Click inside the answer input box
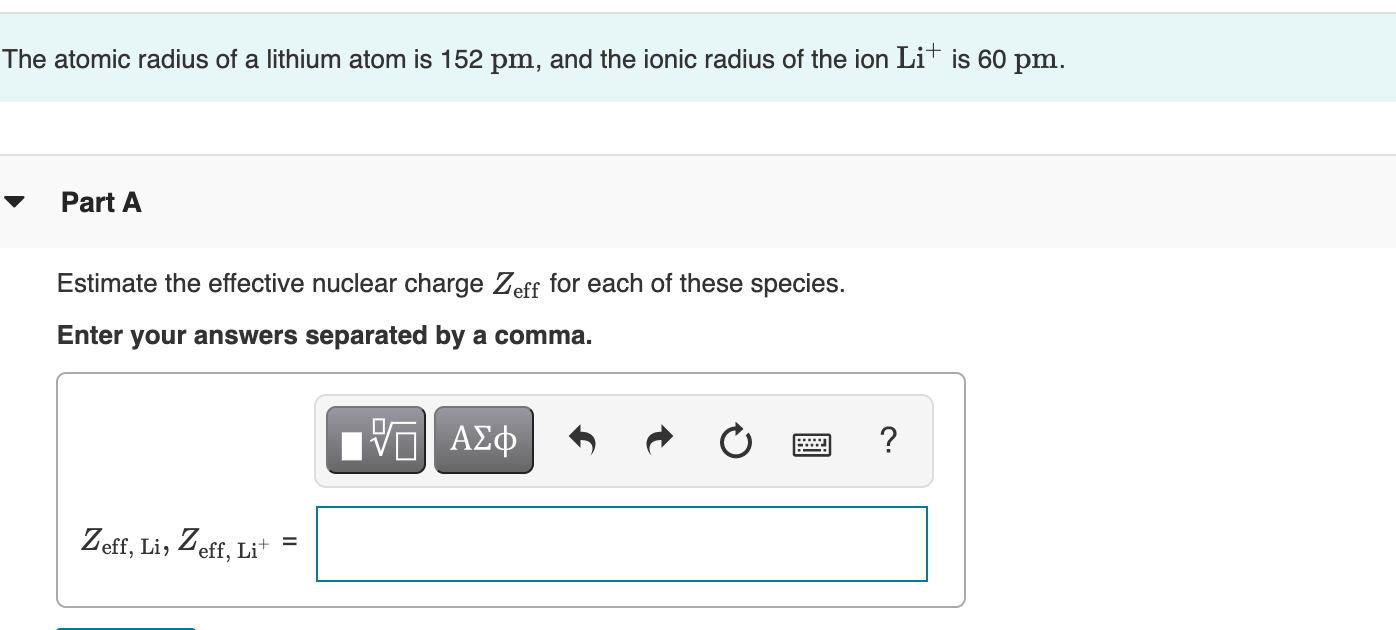The image size is (1396, 630). click(620, 543)
